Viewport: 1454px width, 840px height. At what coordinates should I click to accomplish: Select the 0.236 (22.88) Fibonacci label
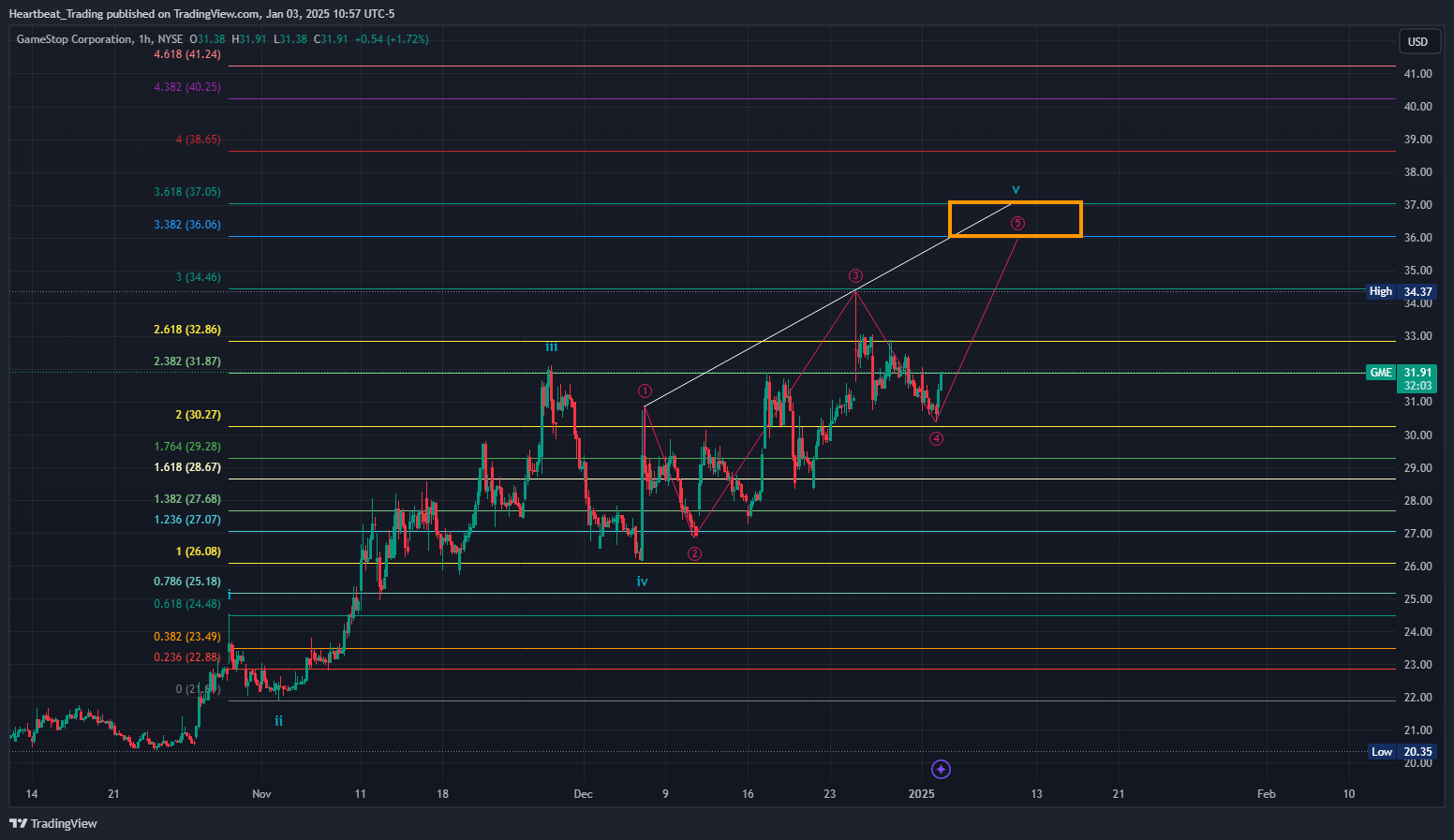pos(187,657)
